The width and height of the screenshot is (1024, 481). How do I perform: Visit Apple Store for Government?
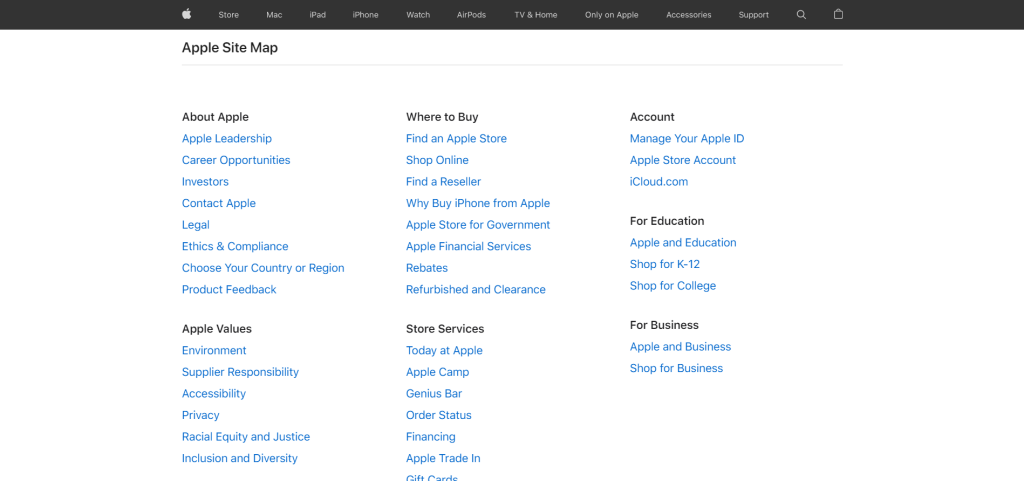click(x=478, y=225)
